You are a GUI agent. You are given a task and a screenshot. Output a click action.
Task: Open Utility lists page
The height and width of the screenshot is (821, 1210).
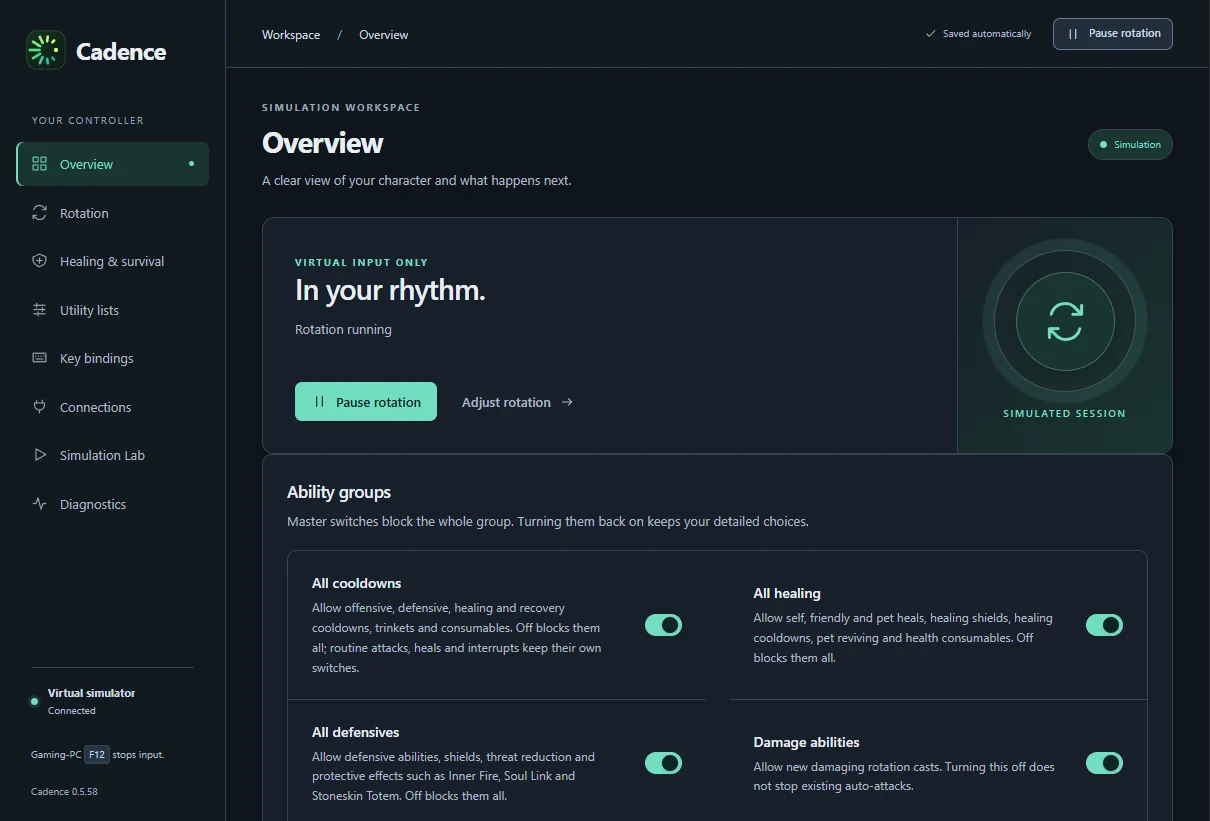[x=113, y=310]
